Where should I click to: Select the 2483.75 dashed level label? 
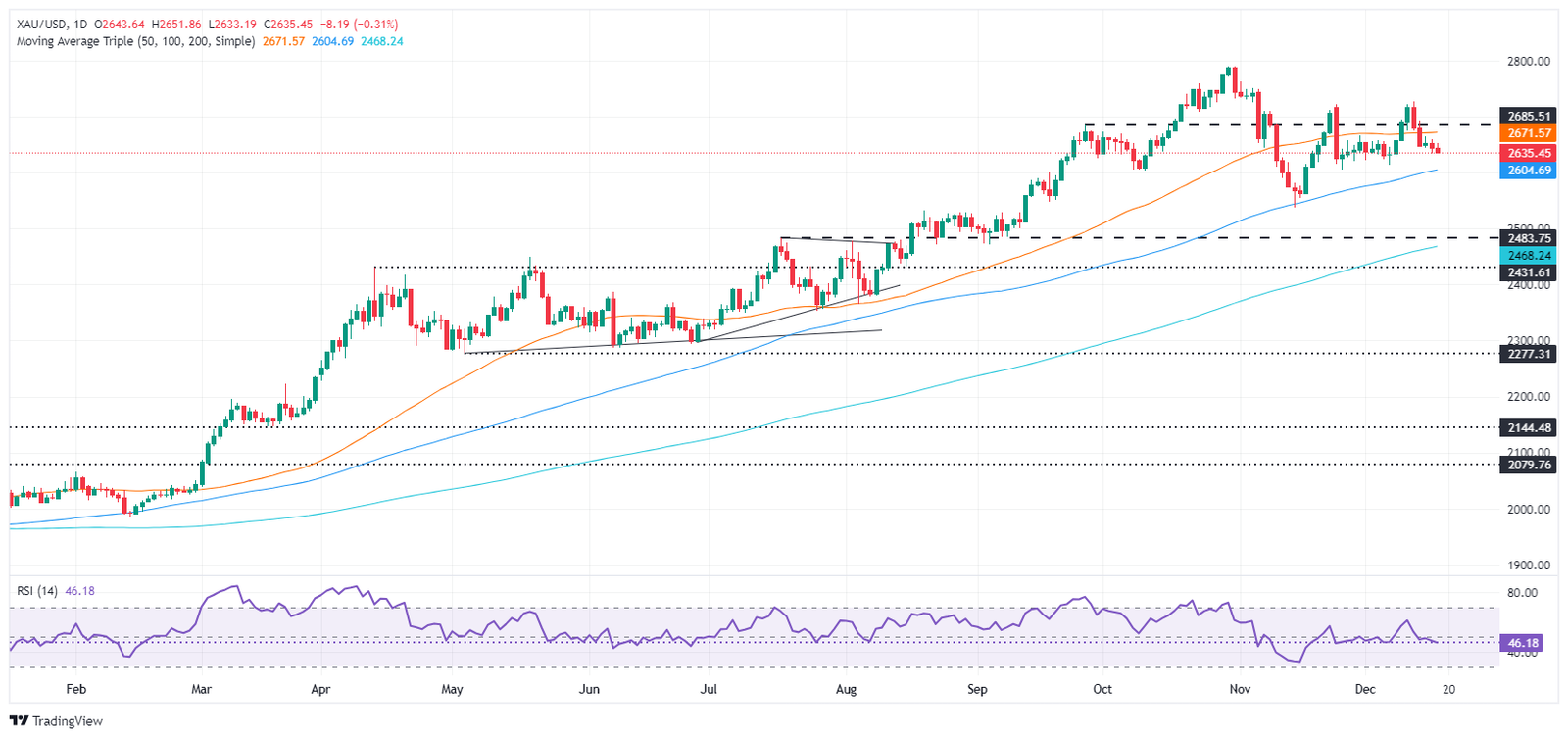1529,238
